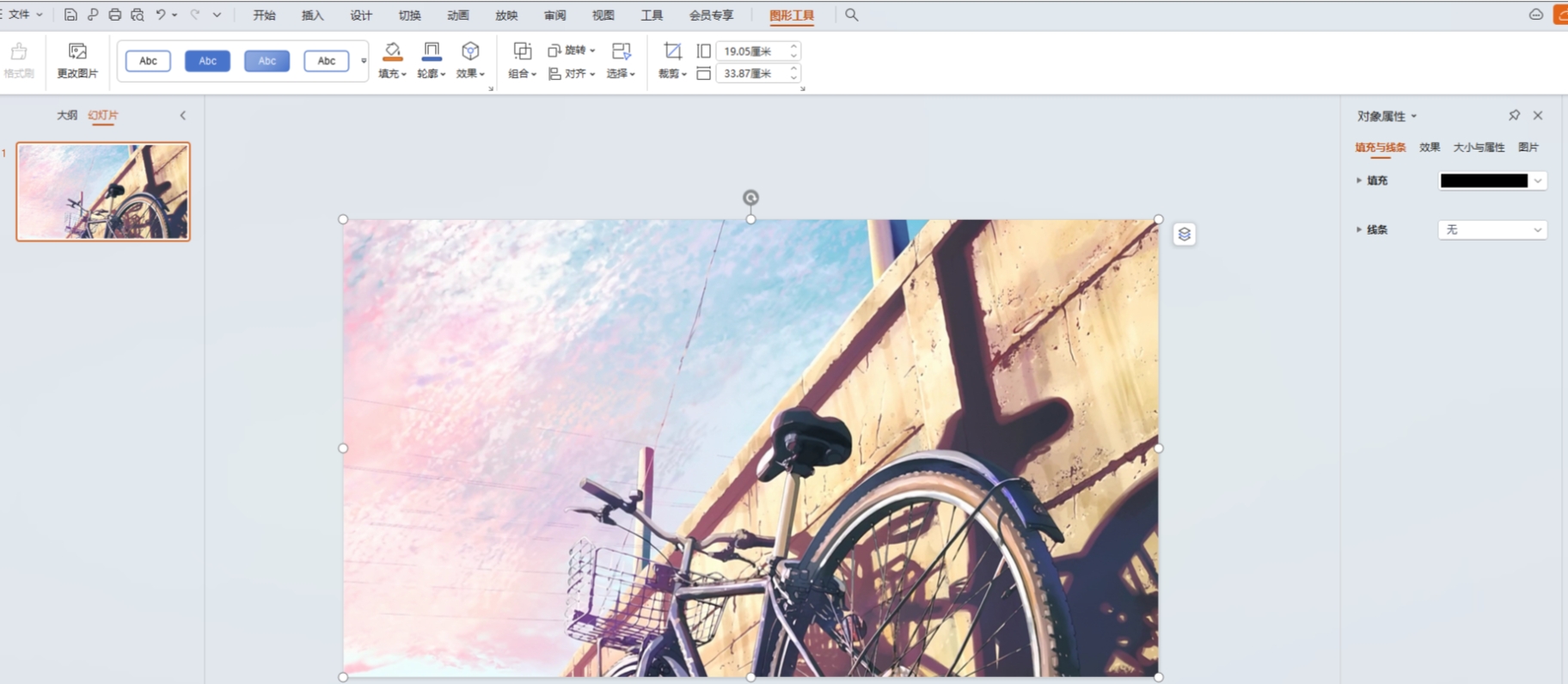Close the Object Properties panel

pos(1538,115)
